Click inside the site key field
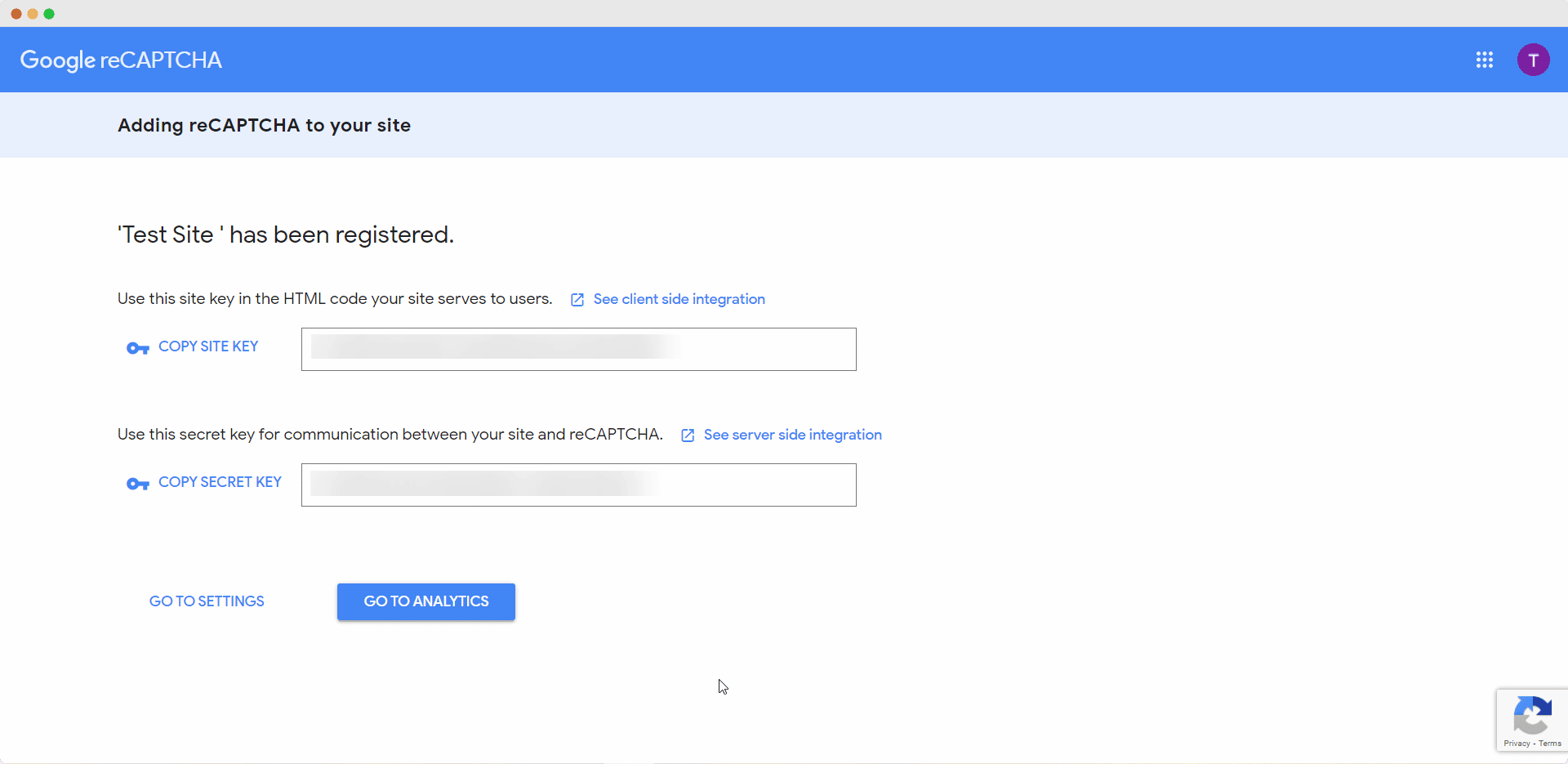 [x=578, y=349]
